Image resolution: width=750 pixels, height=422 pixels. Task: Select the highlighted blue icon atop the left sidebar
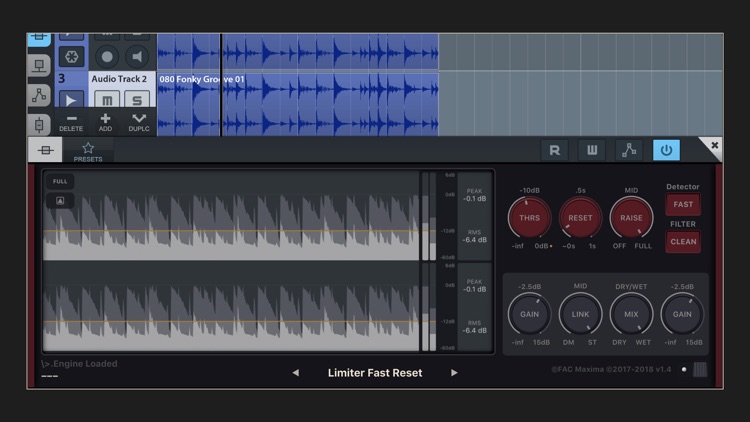pos(39,38)
